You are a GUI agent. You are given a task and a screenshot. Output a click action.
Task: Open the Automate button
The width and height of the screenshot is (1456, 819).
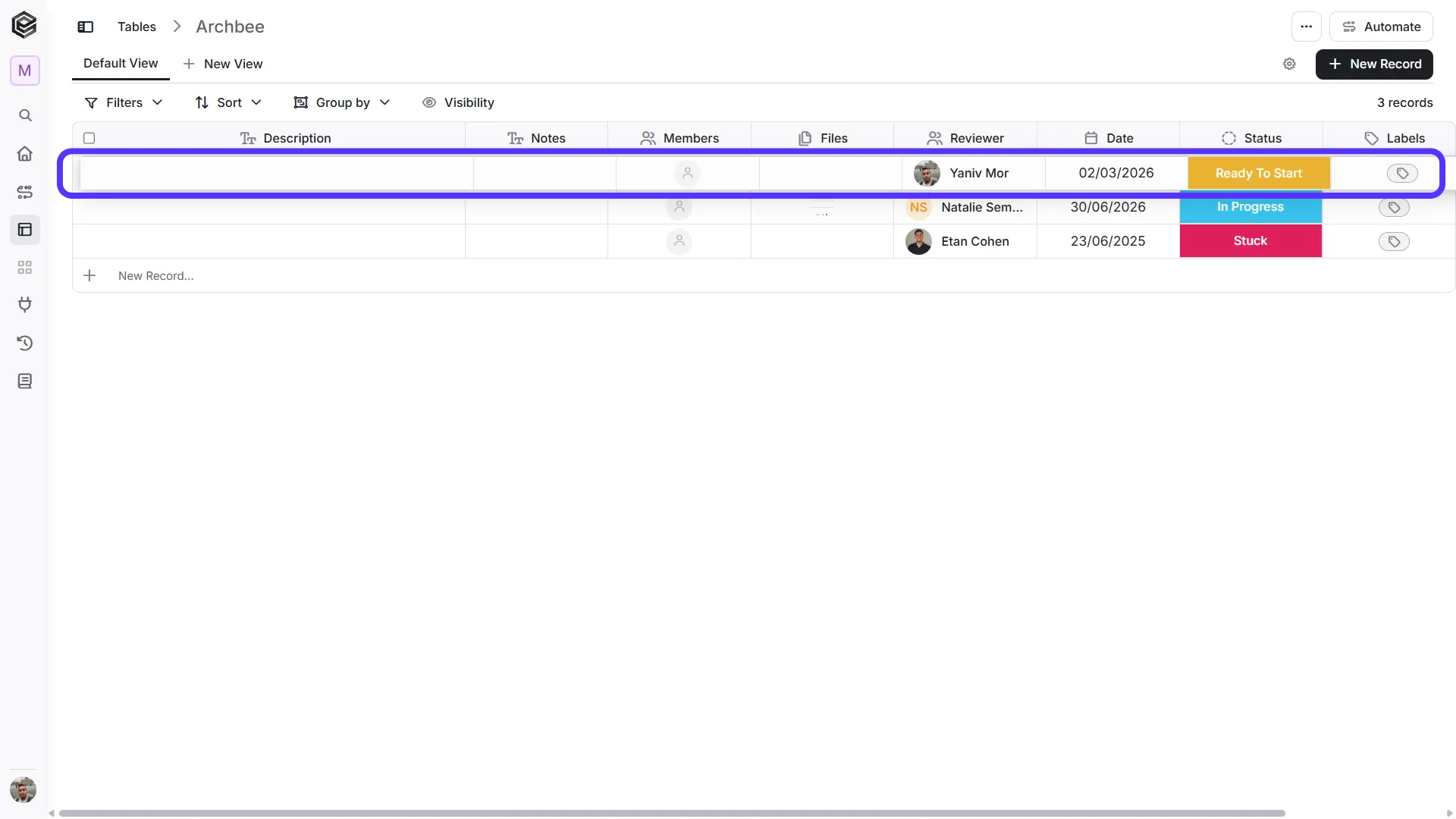coord(1381,27)
